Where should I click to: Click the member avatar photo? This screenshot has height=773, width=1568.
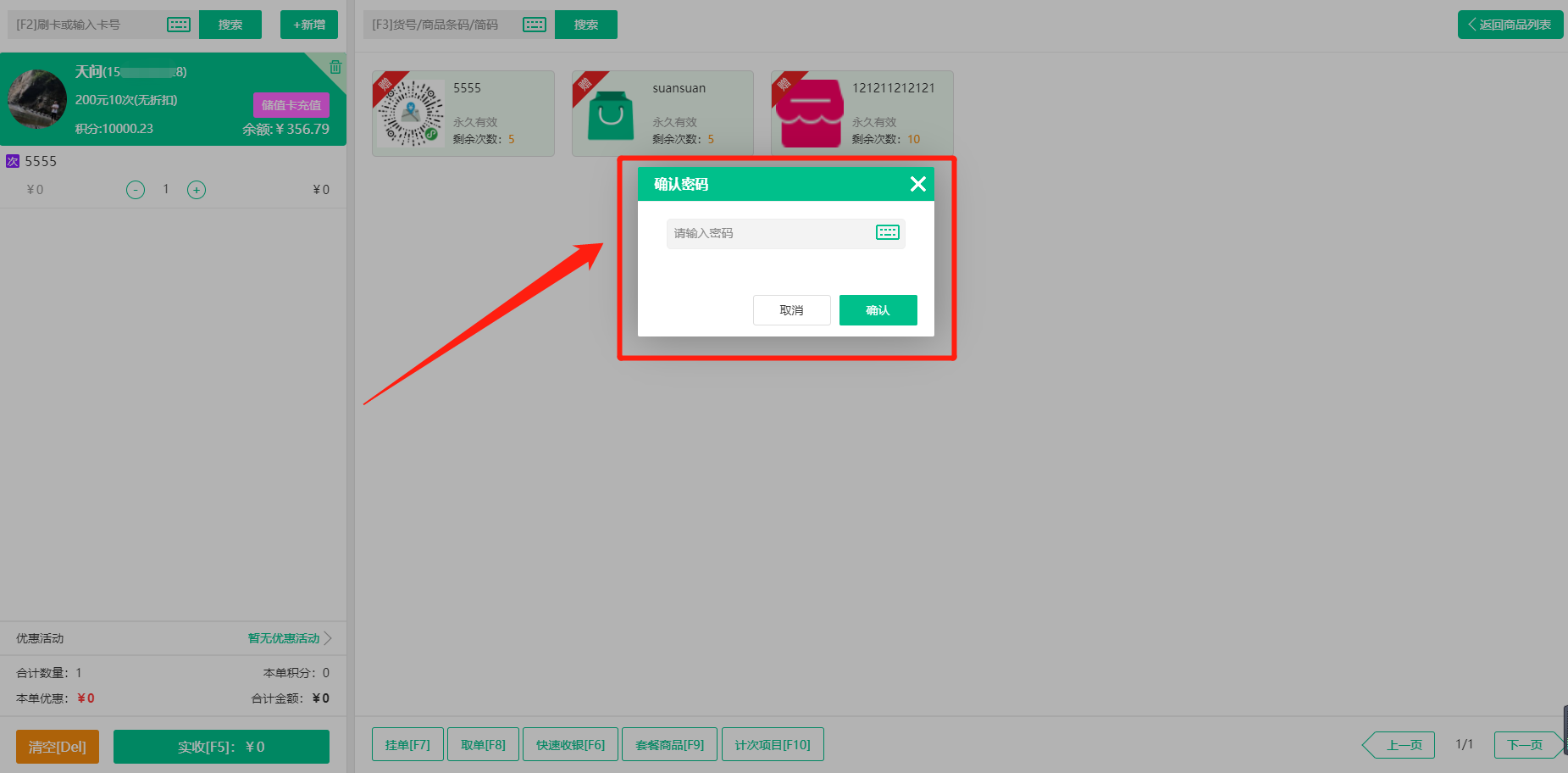37,99
